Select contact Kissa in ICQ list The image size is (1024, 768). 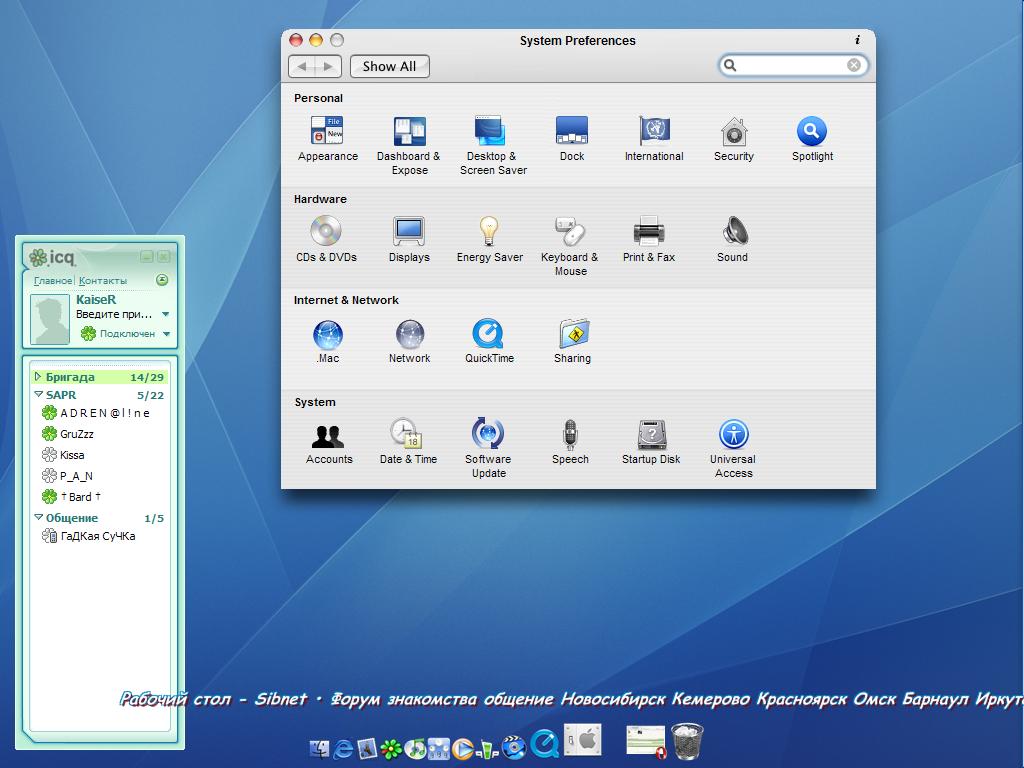click(63, 455)
